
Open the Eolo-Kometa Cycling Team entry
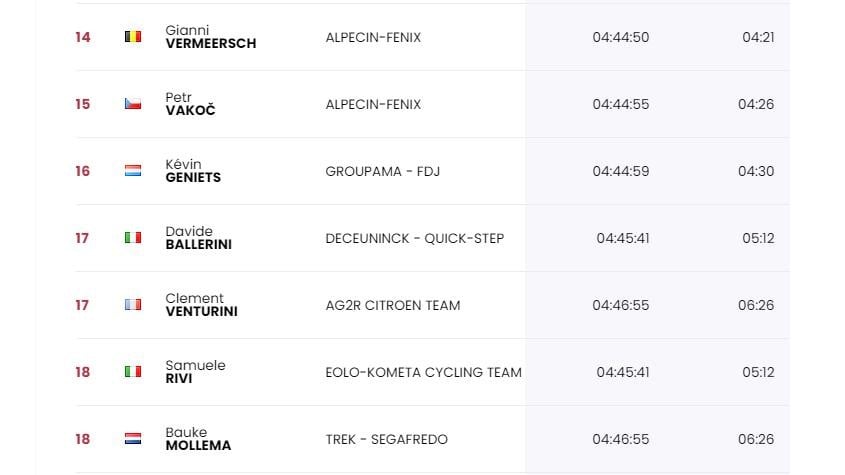[424, 372]
